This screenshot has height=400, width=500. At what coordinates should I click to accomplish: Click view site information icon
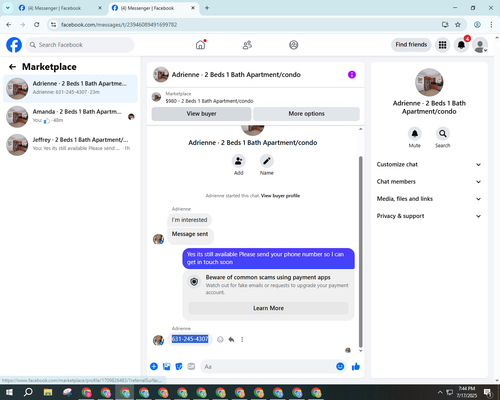pyautogui.click(x=53, y=25)
